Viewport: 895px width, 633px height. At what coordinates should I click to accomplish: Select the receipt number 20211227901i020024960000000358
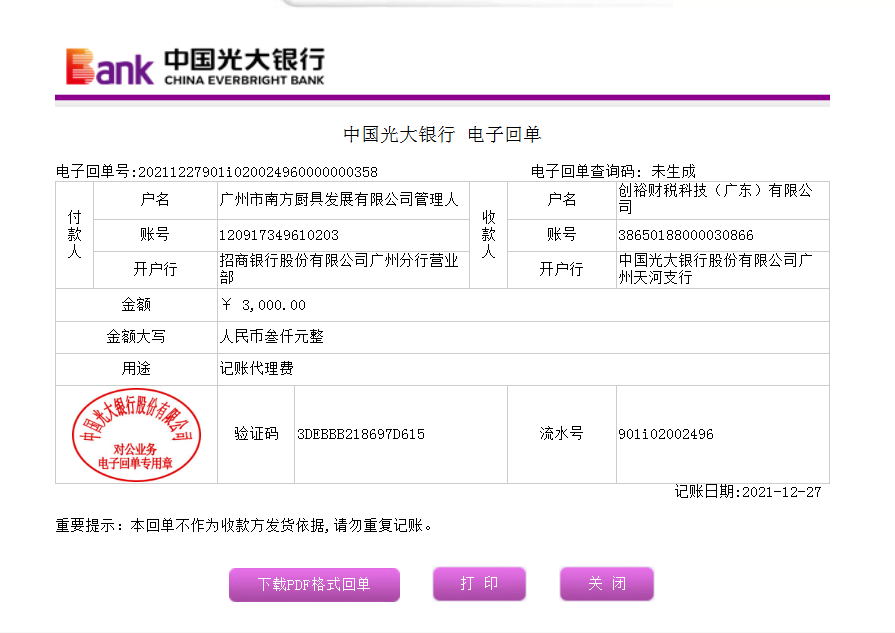258,172
